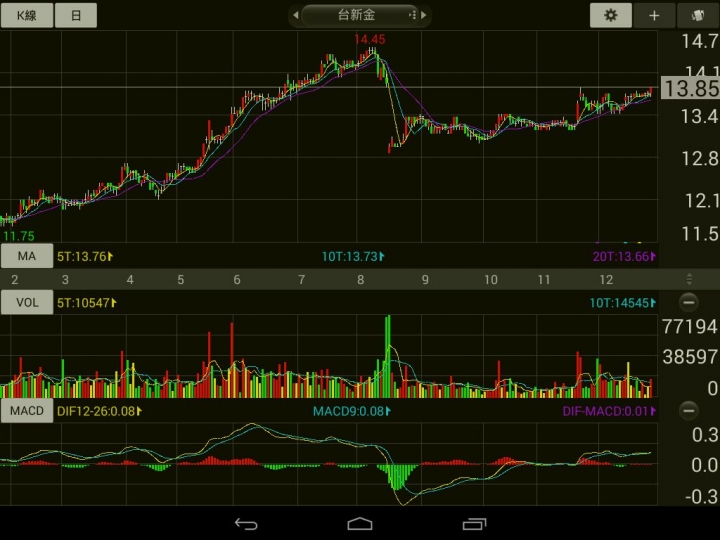720x540 pixels.
Task: Tap the Android recent apps button
Action: point(474,523)
